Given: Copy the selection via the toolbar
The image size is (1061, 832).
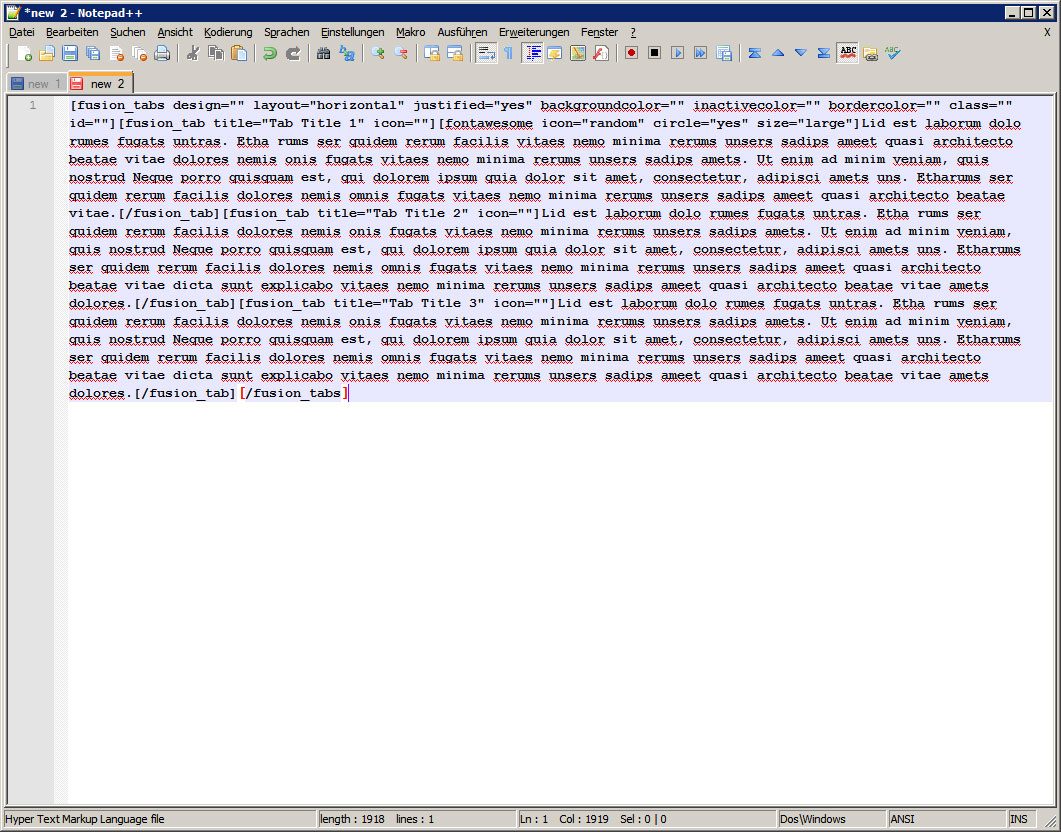Looking at the screenshot, I should tap(216, 53).
